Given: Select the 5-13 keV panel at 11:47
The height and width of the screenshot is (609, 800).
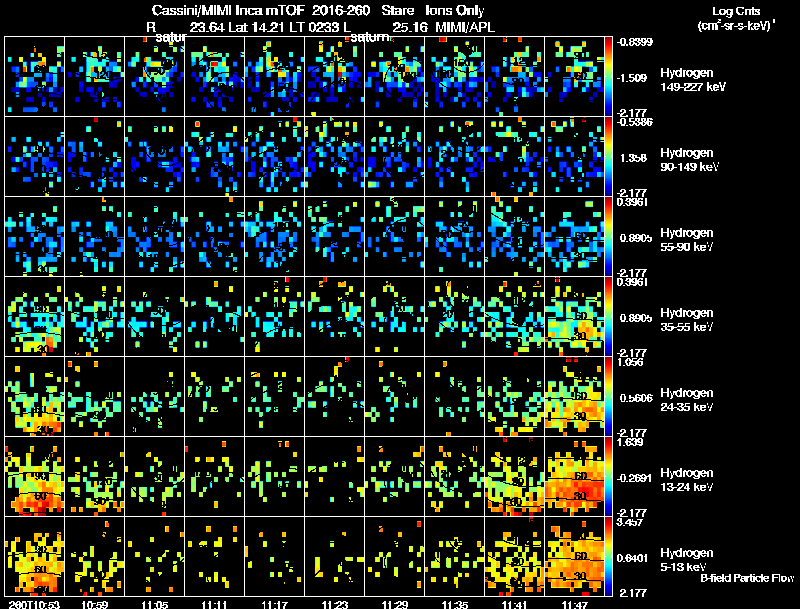Looking at the screenshot, I should coord(574,556).
